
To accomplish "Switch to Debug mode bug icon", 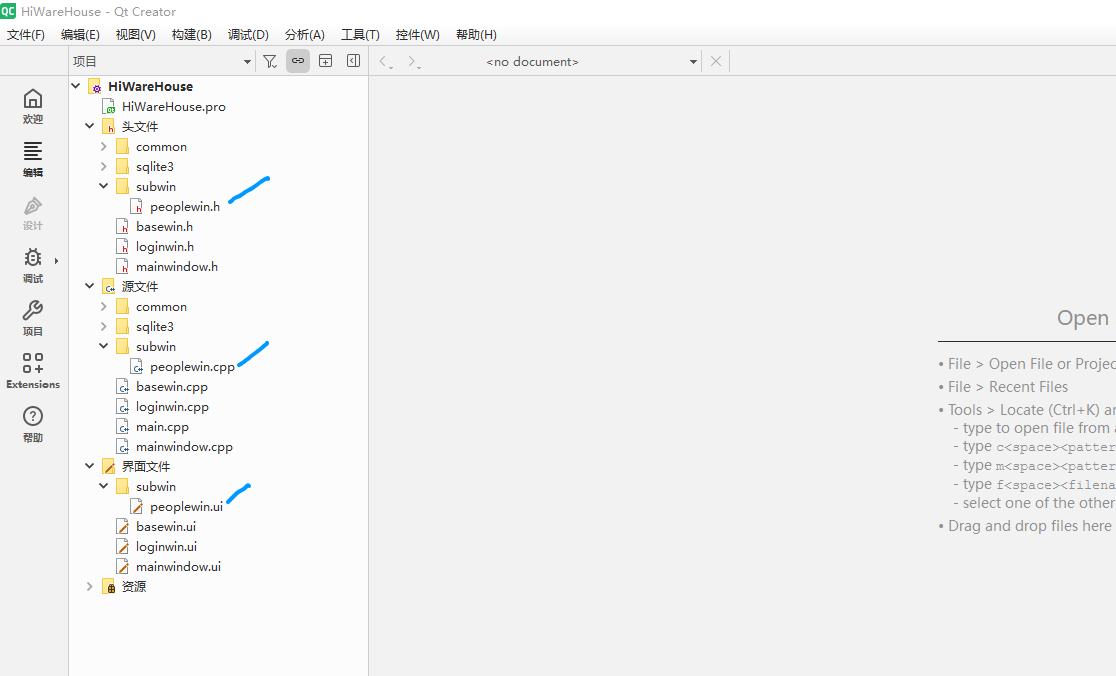I will pyautogui.click(x=33, y=258).
